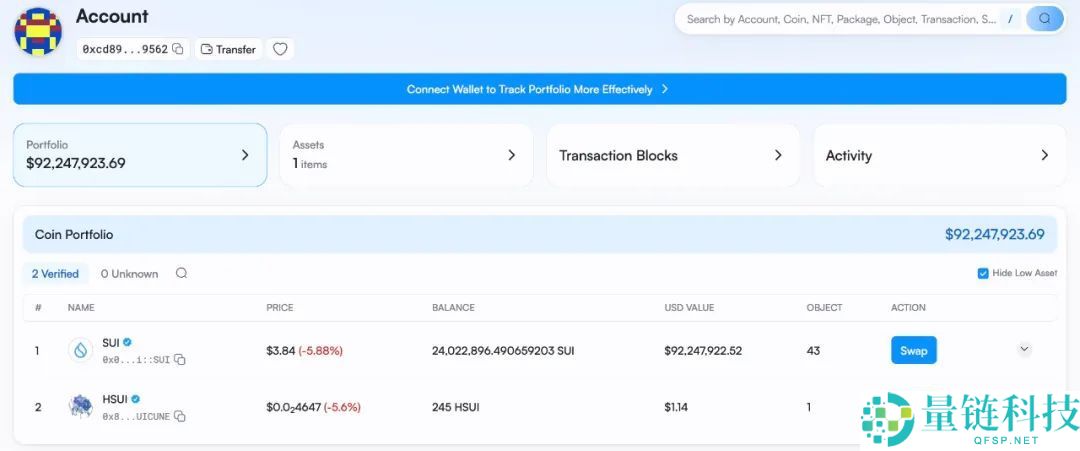The image size is (1080, 451).
Task: Click the Transfer button
Action: point(229,49)
